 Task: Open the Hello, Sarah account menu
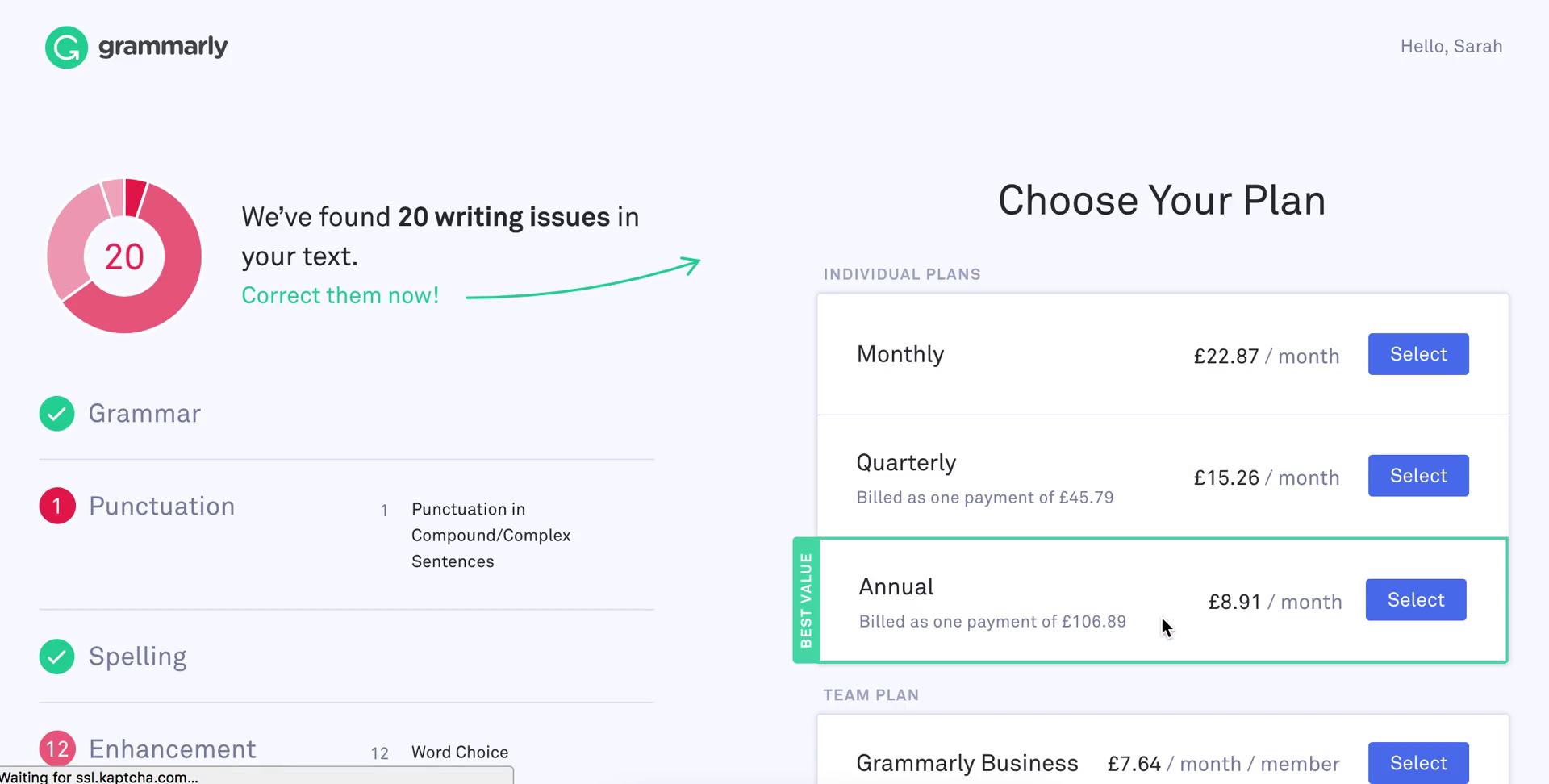coord(1451,47)
